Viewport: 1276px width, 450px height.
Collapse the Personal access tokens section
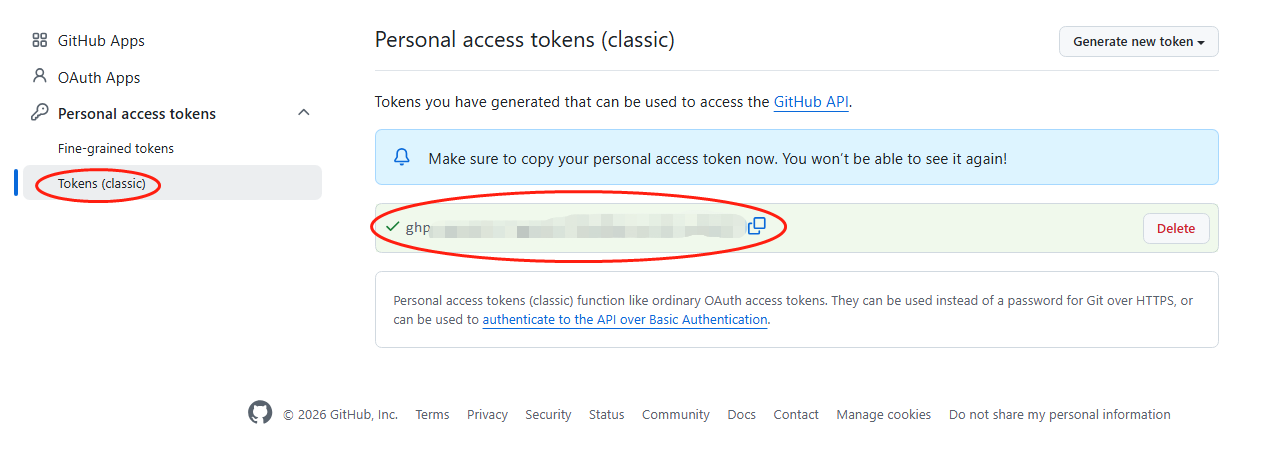(x=304, y=113)
